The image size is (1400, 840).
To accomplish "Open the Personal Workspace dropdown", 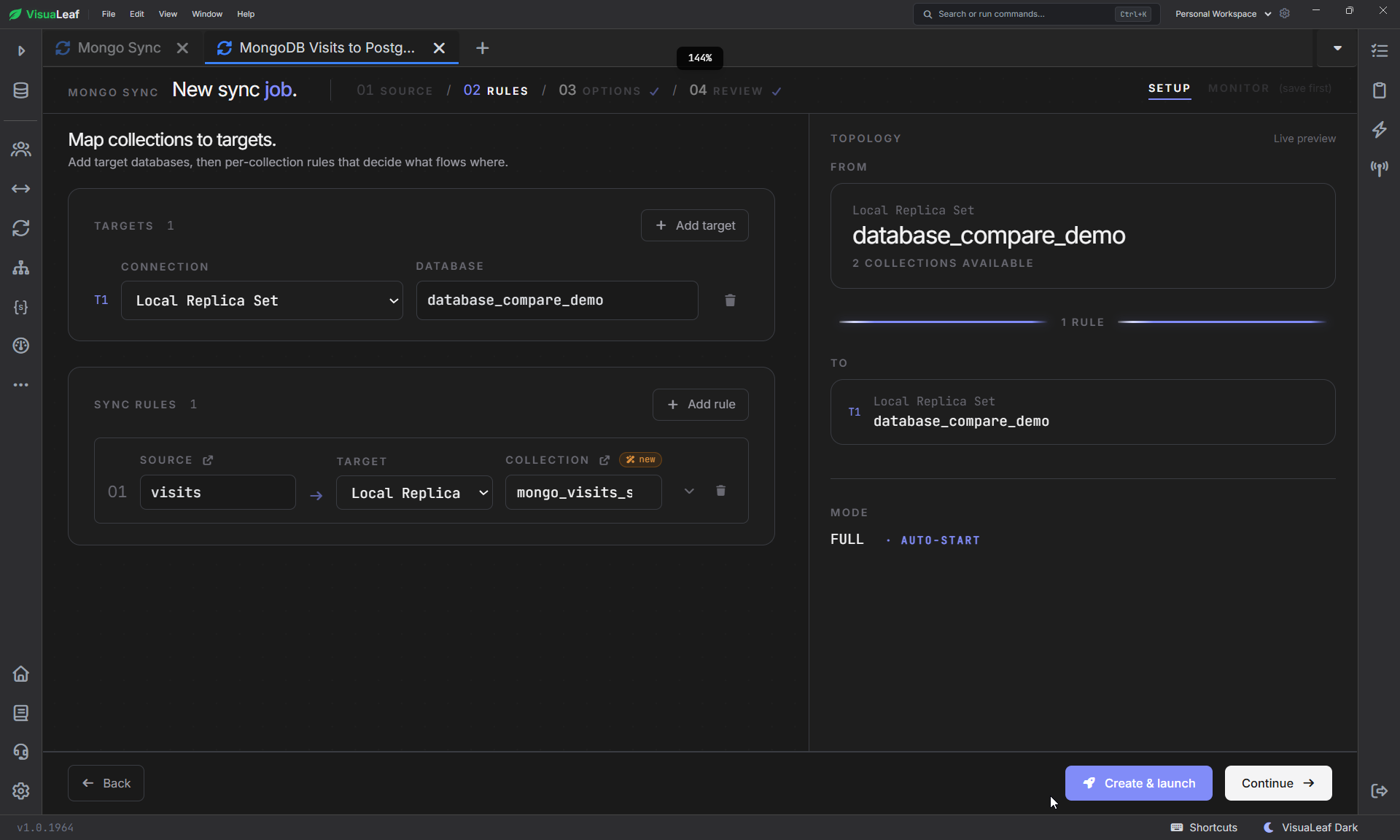I will tap(1223, 14).
